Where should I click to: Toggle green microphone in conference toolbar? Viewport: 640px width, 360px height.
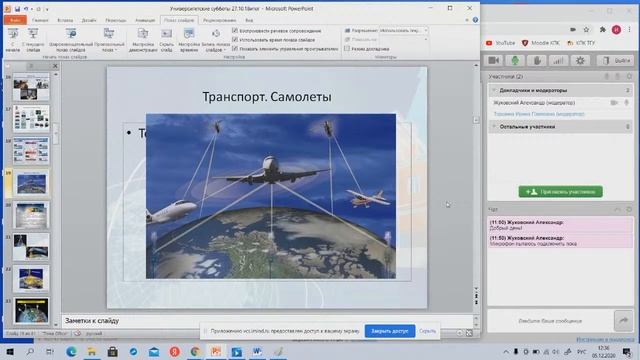point(515,61)
